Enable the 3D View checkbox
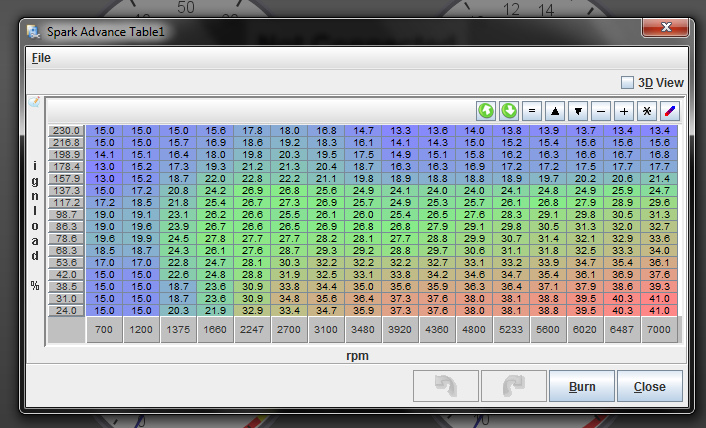Viewport: 706px width, 428px height. coord(627,83)
